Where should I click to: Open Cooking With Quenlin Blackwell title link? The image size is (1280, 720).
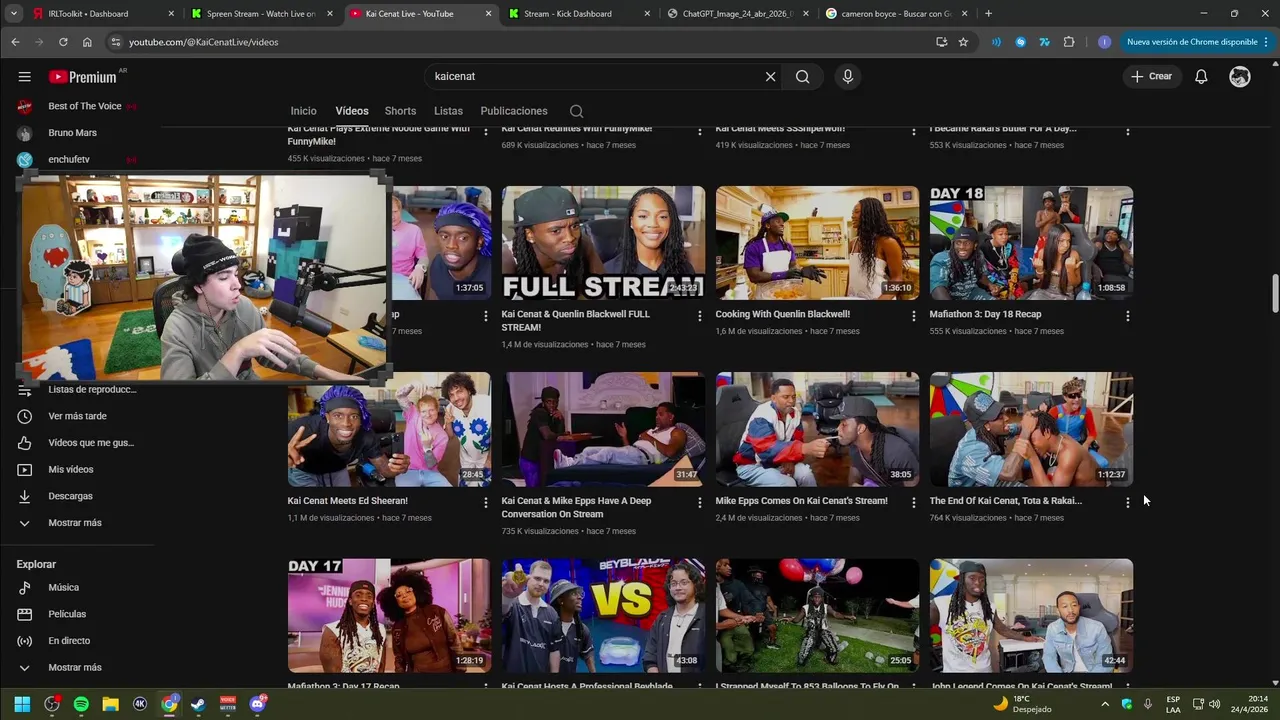click(782, 314)
